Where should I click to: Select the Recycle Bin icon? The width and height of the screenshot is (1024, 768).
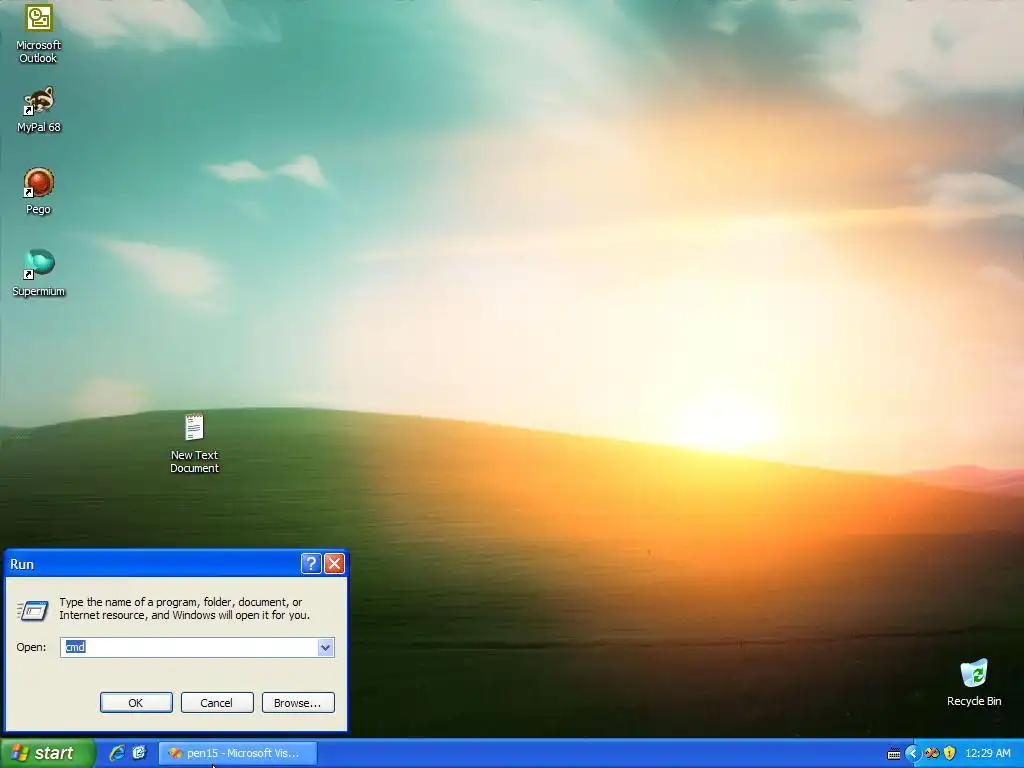(x=974, y=683)
